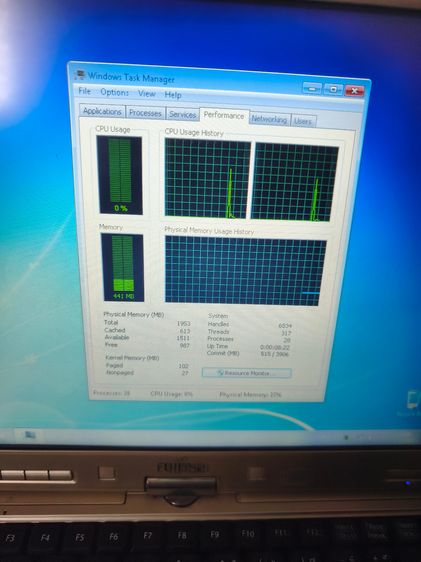Screen dimensions: 421x562
Task: Click the 'Commit (MB)' system label
Action: tap(223, 353)
